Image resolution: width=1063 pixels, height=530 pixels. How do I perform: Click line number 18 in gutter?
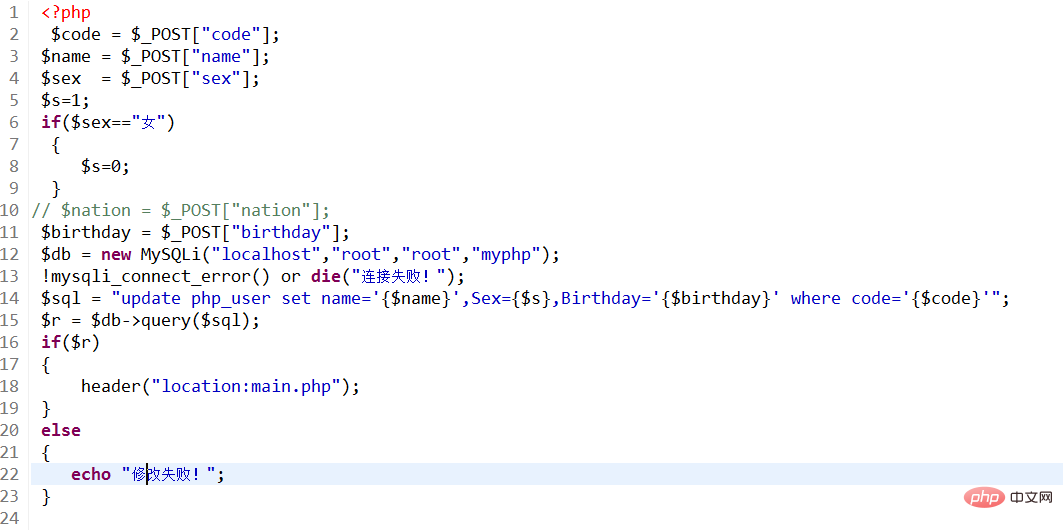pyautogui.click(x=10, y=386)
